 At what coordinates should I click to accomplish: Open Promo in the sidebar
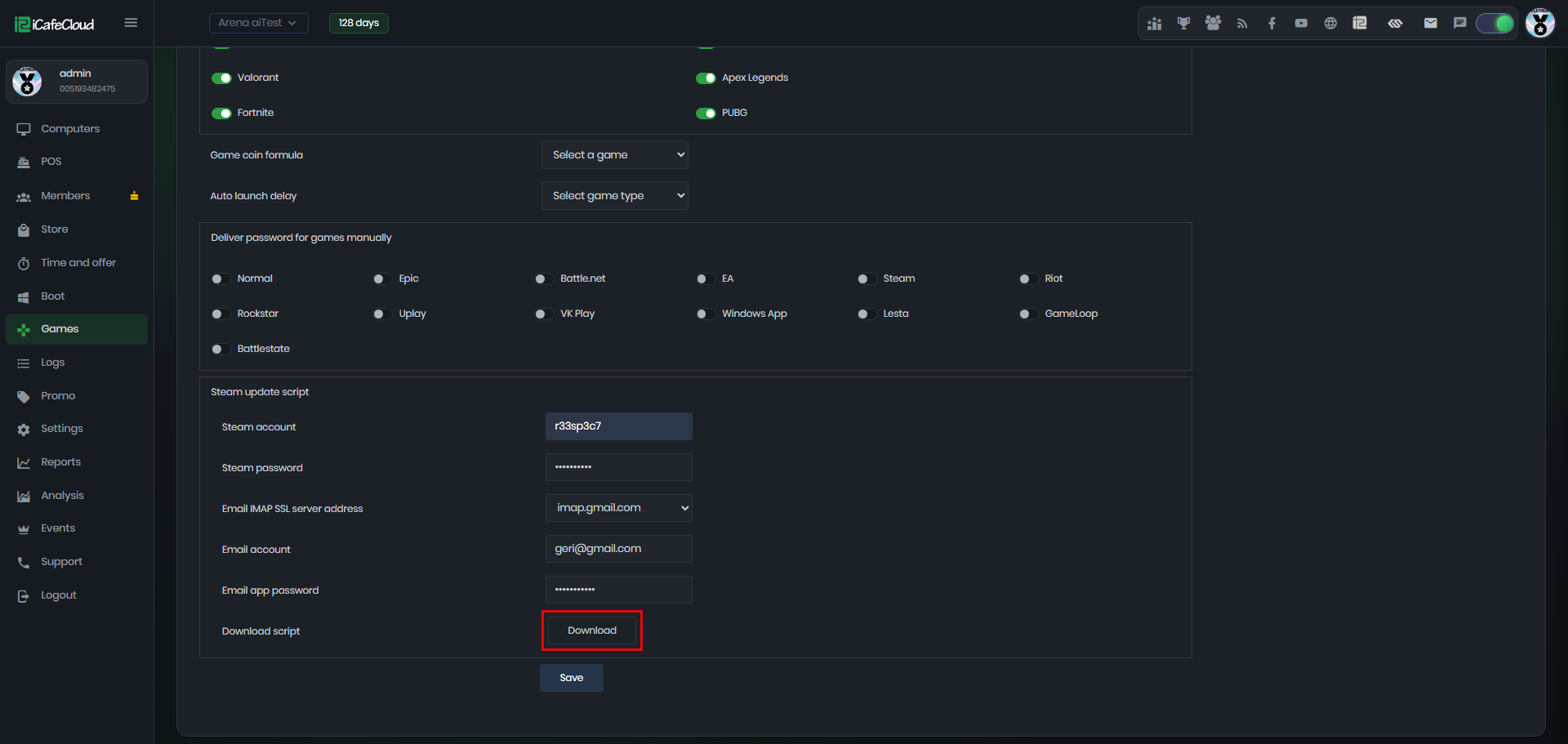click(x=77, y=396)
